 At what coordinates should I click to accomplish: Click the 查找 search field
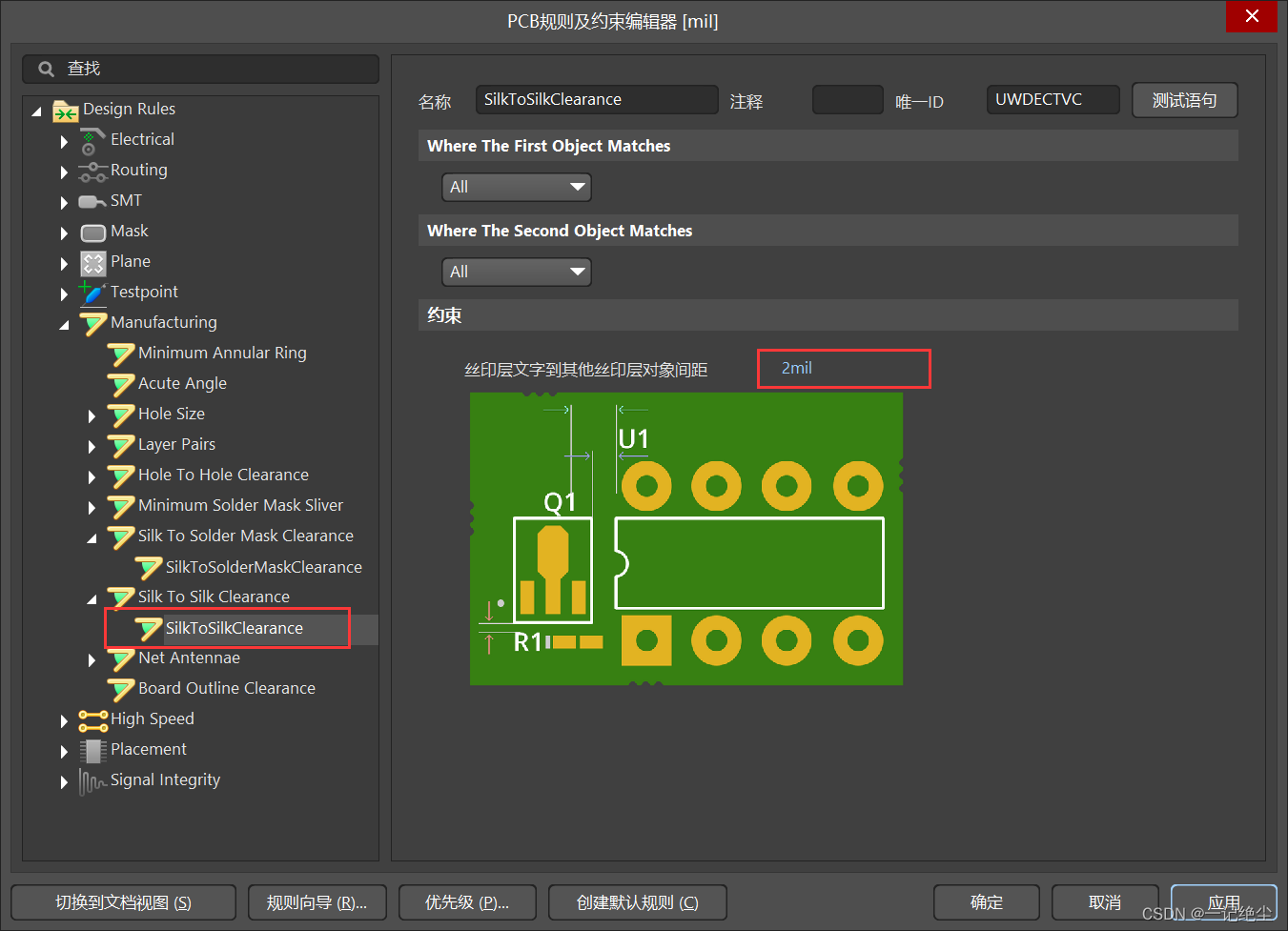pos(201,69)
